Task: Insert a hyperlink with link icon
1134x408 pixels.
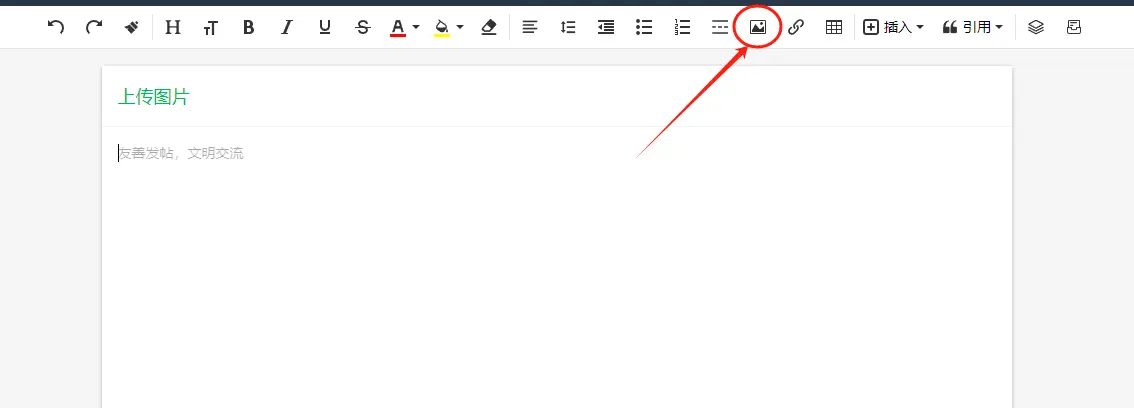Action: tap(796, 27)
